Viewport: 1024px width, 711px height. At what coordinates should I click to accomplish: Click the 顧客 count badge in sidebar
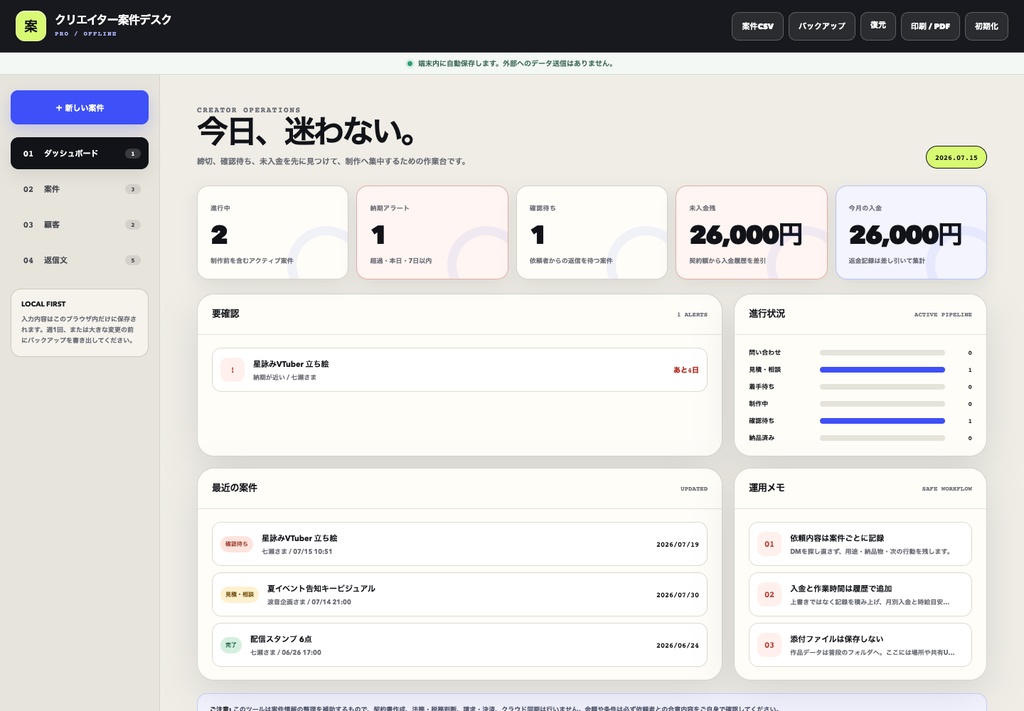133,225
